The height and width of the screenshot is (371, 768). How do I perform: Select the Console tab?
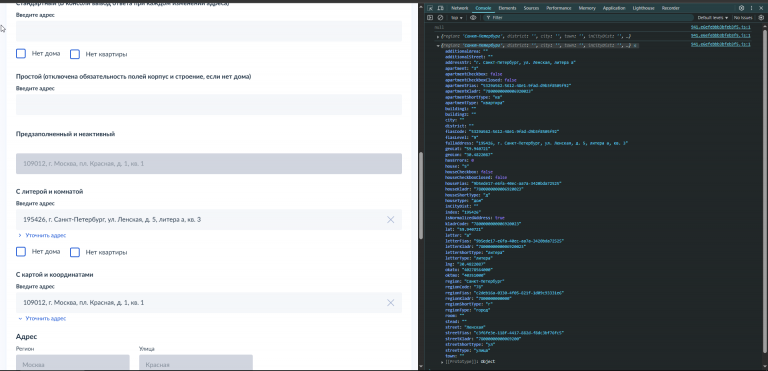click(483, 8)
